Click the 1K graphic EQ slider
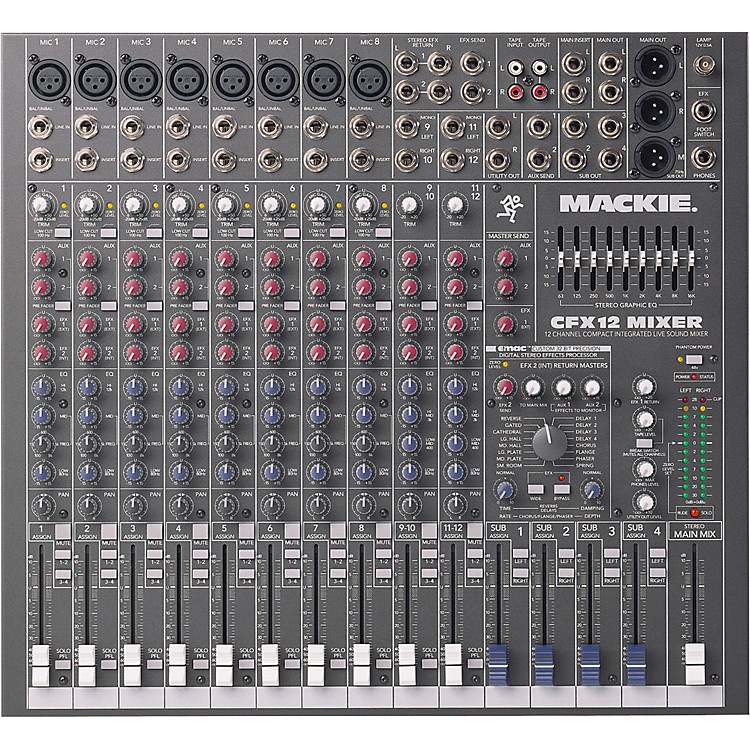The height and width of the screenshot is (750, 750). coord(626,259)
